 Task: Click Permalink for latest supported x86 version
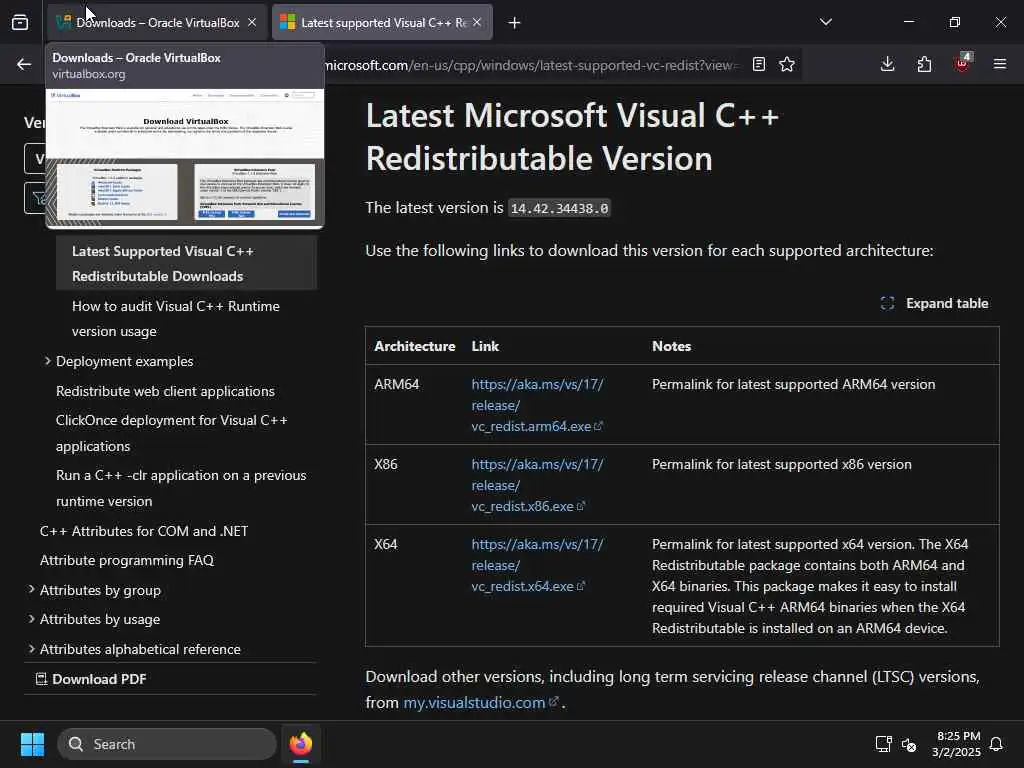782,464
